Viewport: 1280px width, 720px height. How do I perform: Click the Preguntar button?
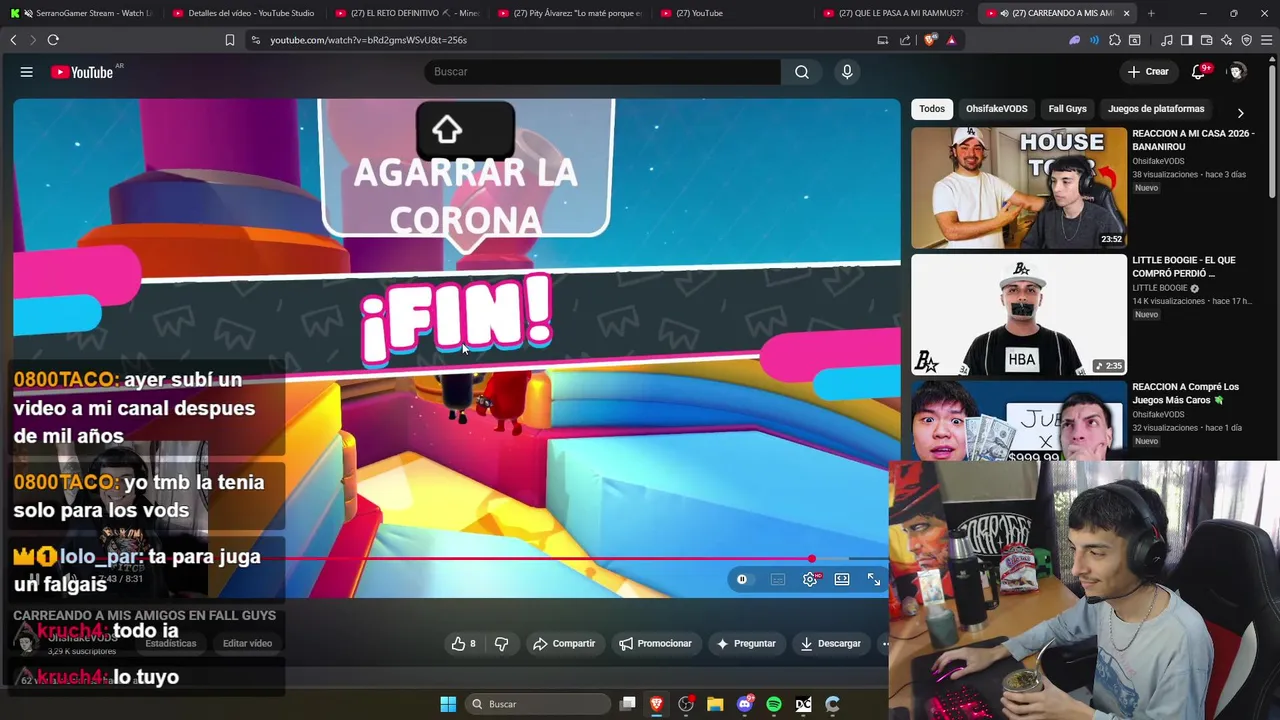(746, 644)
